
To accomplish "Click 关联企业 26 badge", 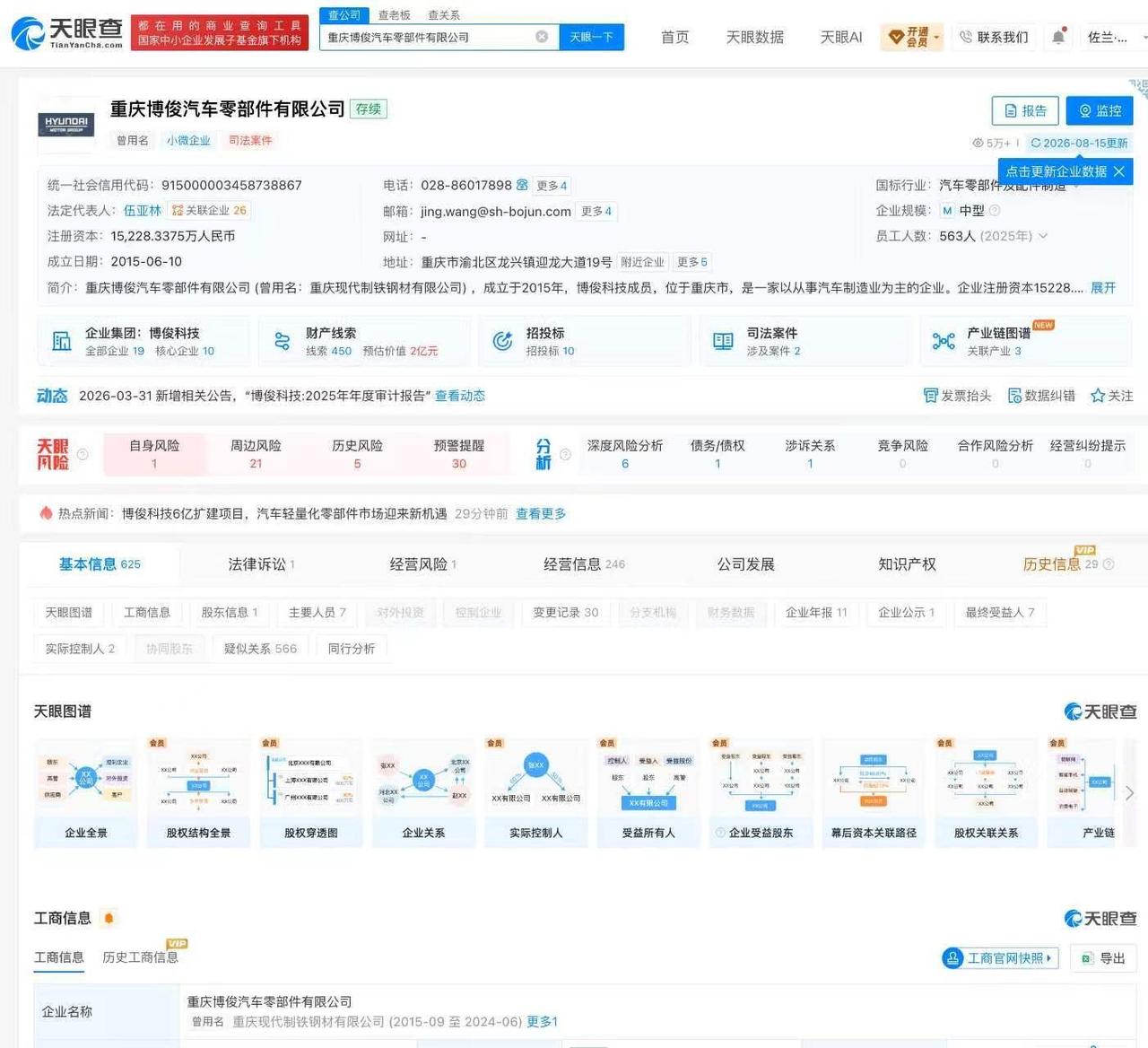I will pyautogui.click(x=210, y=211).
